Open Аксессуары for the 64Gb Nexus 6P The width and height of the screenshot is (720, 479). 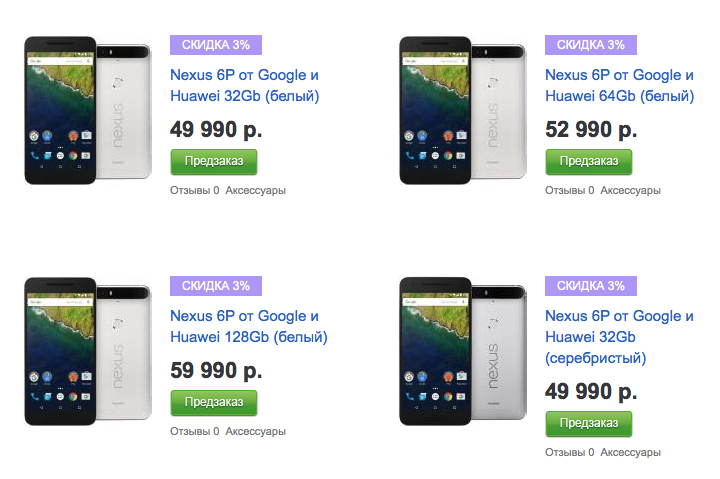click(630, 190)
